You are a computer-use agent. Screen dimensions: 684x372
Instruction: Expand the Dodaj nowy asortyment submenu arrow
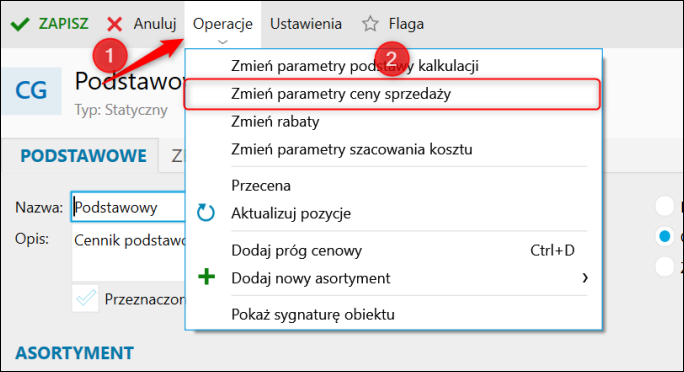[x=585, y=278]
